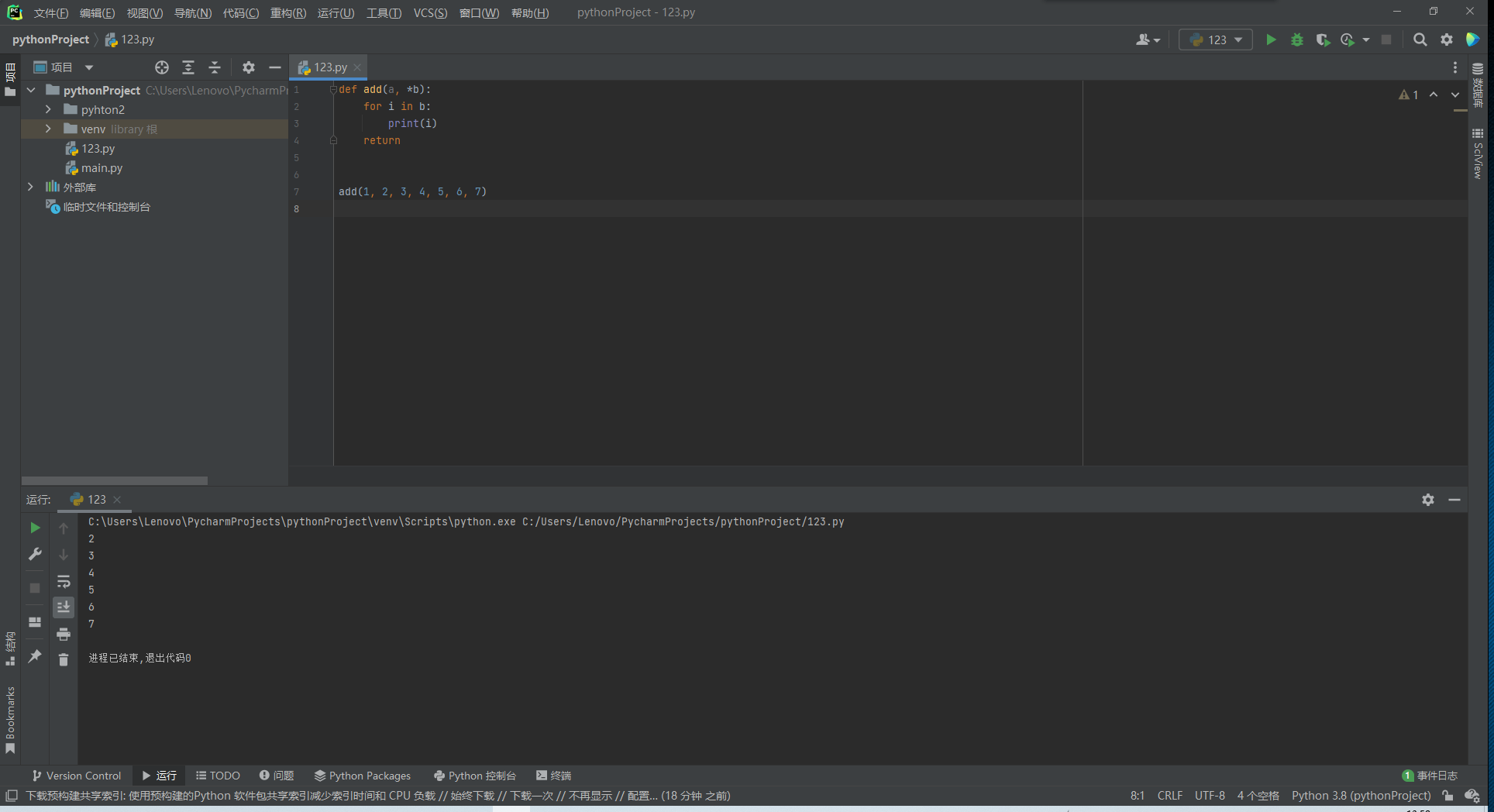Click the UTF-8 encoding selector
Image resolution: width=1494 pixels, height=812 pixels.
click(1210, 796)
